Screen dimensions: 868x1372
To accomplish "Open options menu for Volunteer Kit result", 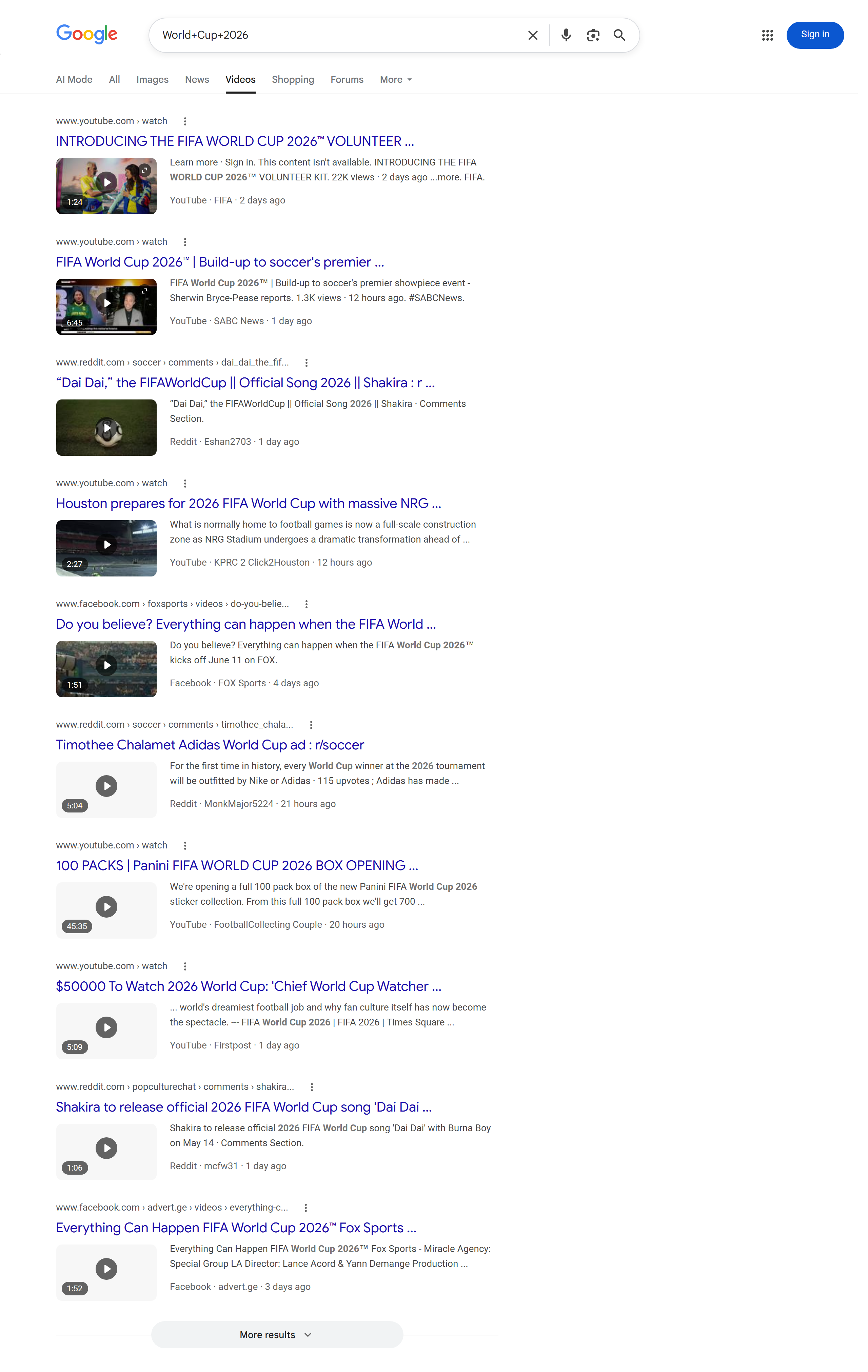I will point(184,121).
